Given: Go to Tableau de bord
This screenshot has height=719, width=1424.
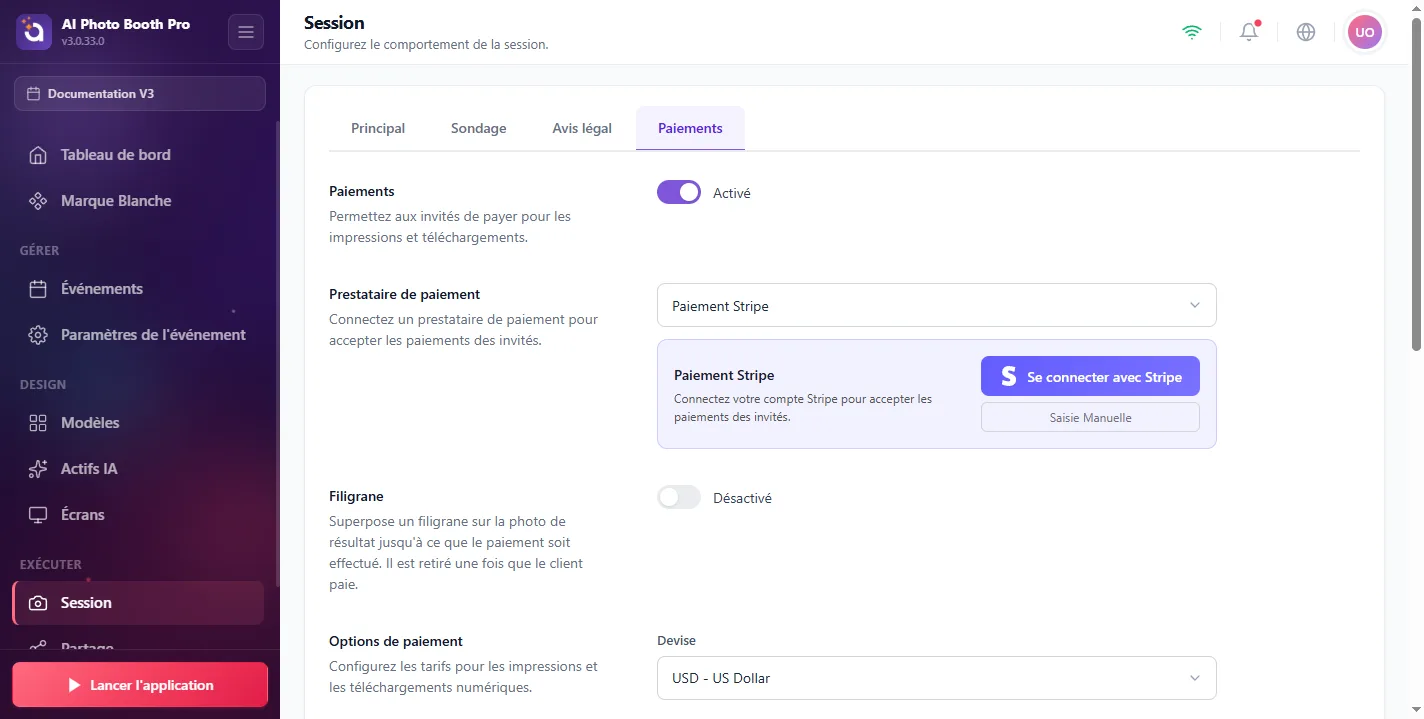Looking at the screenshot, I should pos(138,155).
